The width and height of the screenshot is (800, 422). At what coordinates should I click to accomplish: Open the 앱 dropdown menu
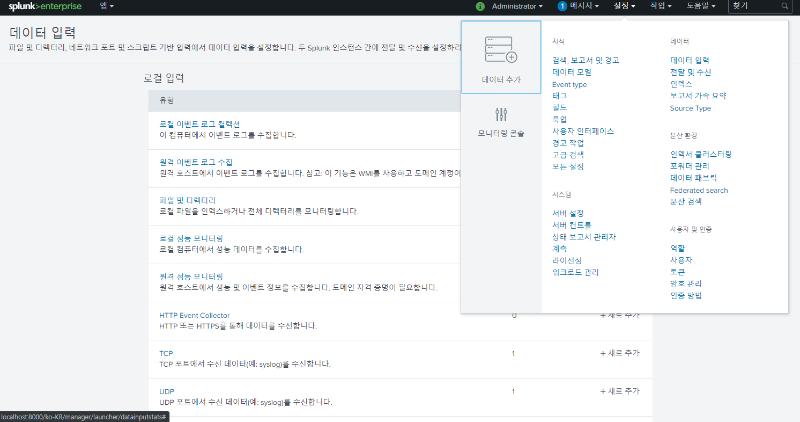click(x=106, y=7)
